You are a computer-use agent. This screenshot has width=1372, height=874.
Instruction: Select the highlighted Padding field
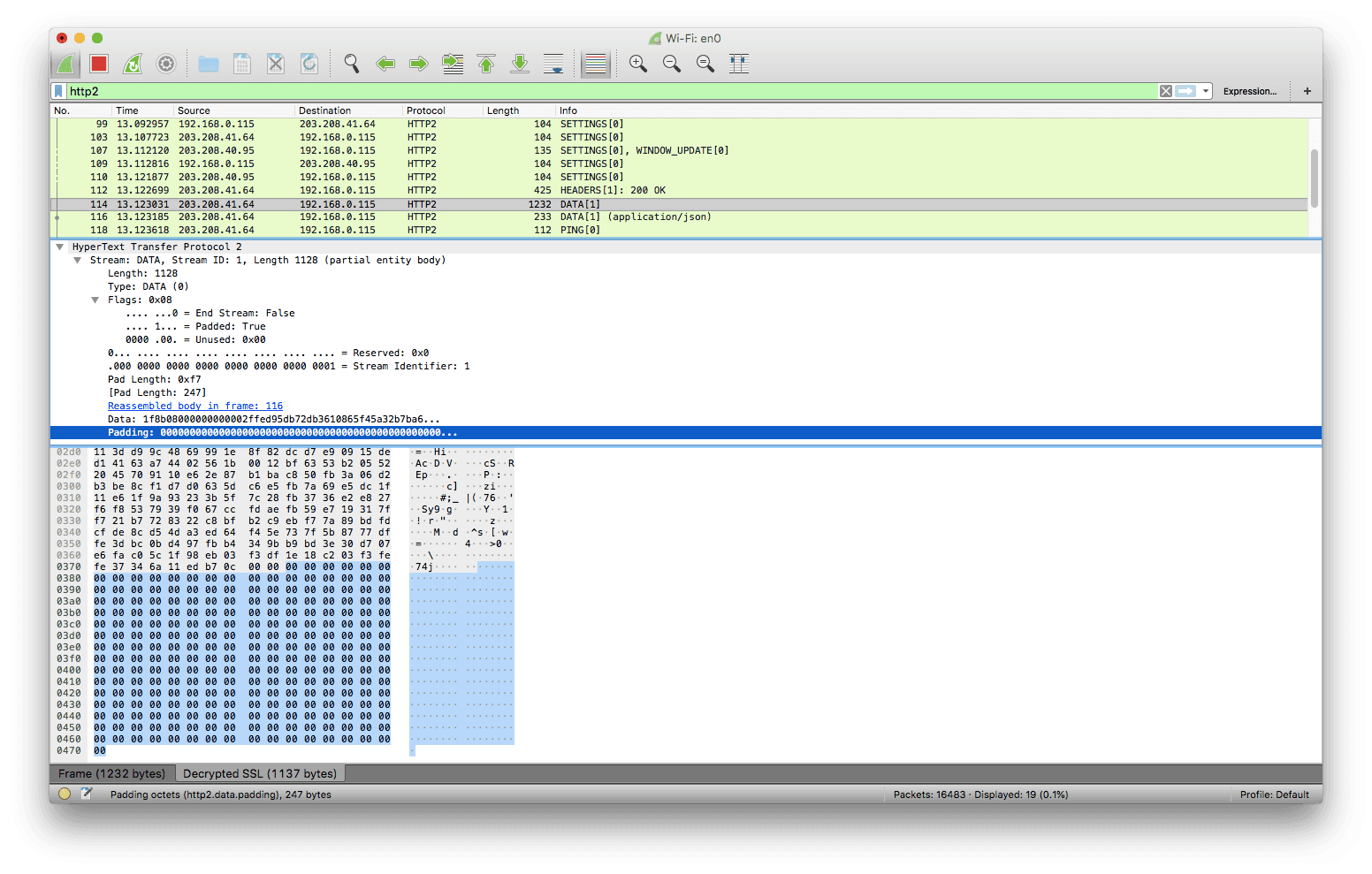686,432
